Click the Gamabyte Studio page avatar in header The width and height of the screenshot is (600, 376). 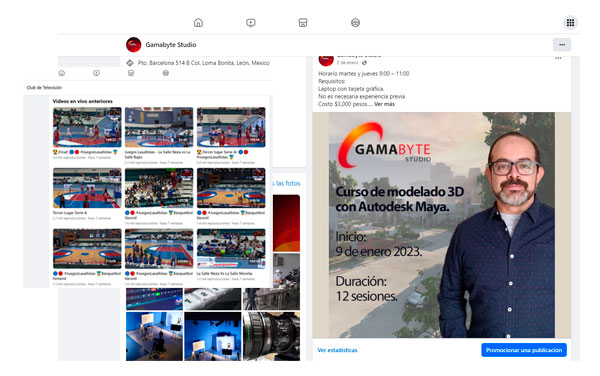tap(134, 45)
